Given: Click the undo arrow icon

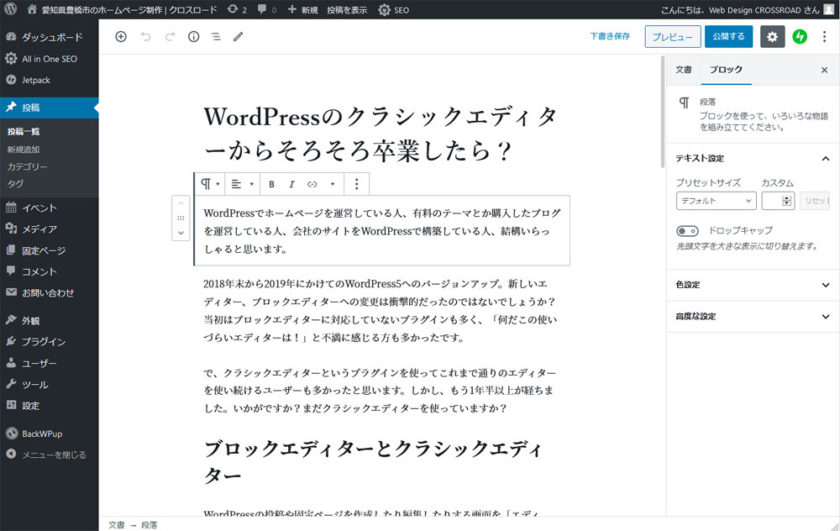Looking at the screenshot, I should 146,36.
